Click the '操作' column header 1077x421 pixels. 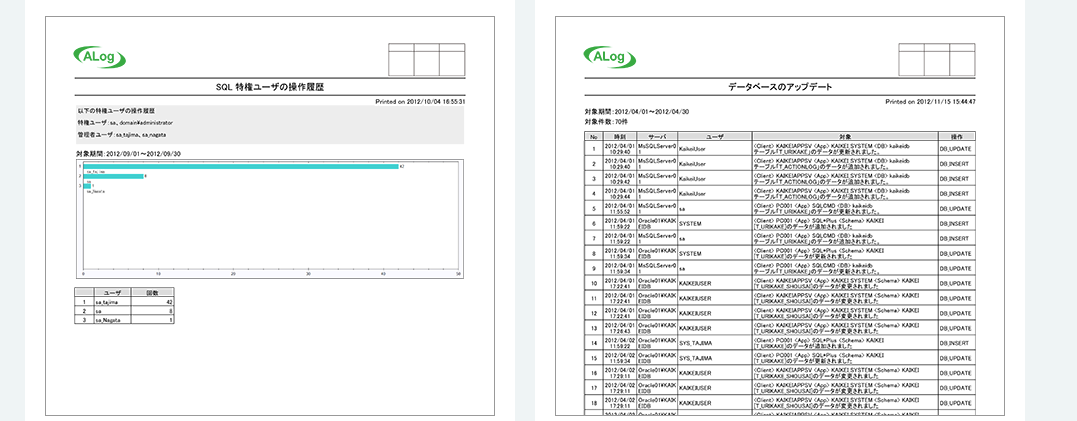point(955,137)
